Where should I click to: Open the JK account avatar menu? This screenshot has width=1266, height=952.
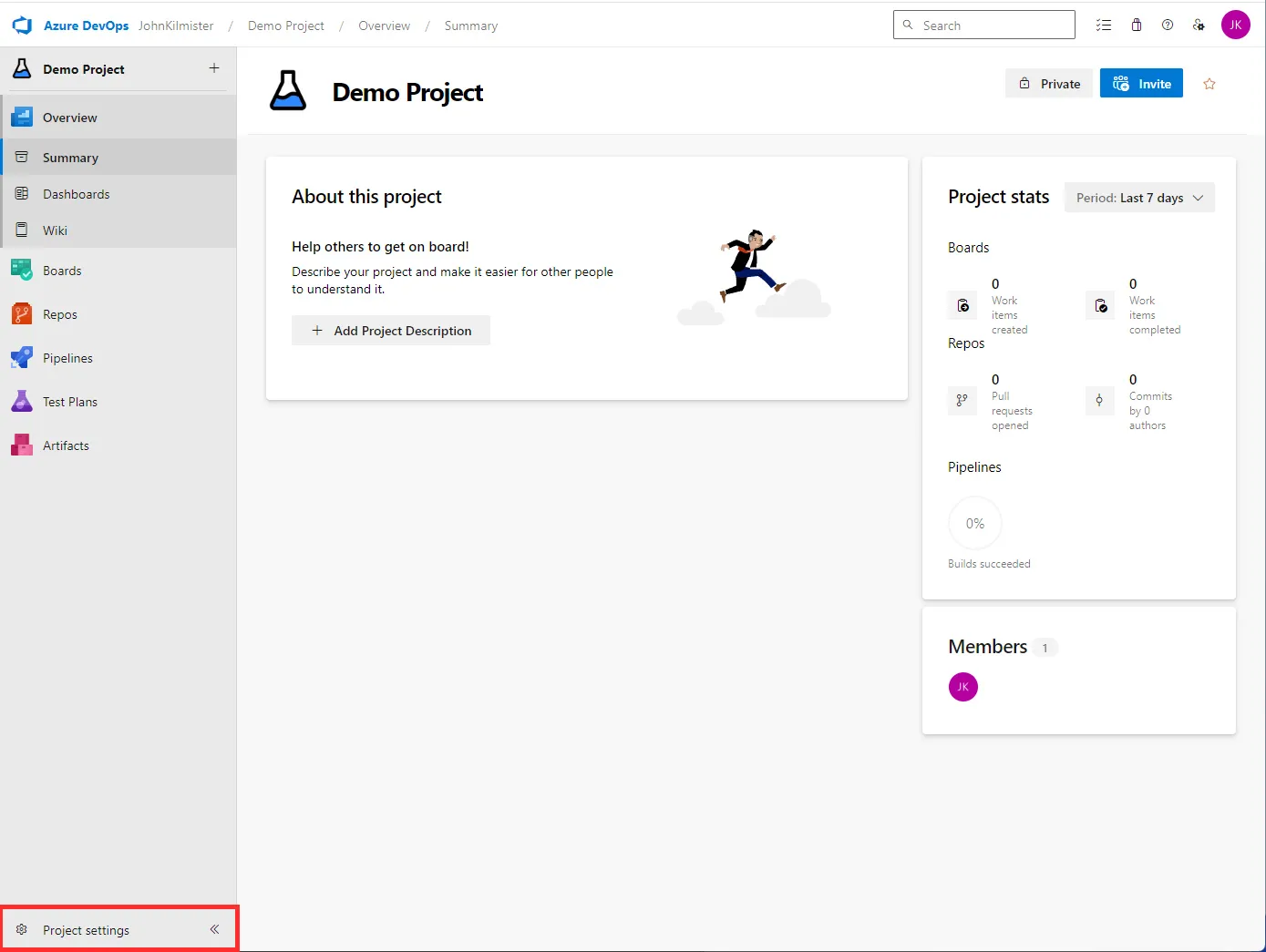pyautogui.click(x=1236, y=25)
